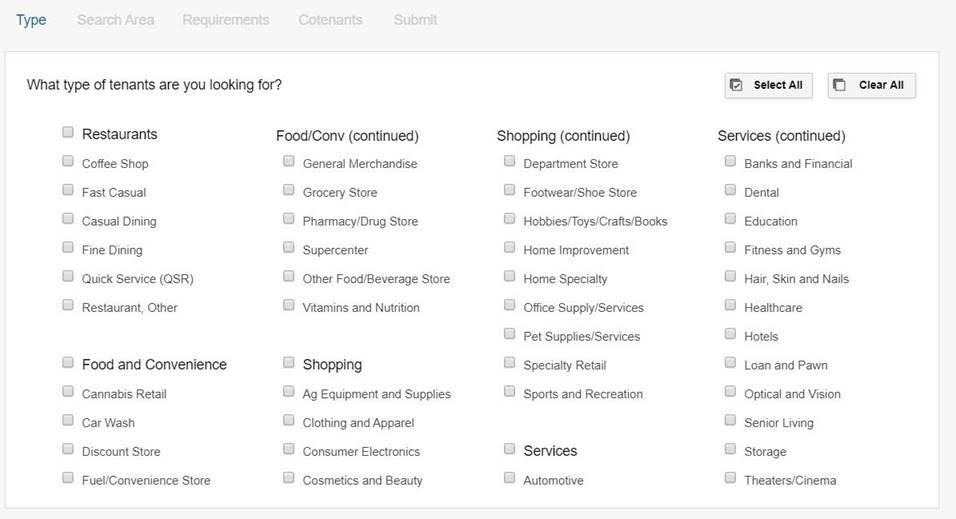Check the Food and Convenience category checkbox
The width and height of the screenshot is (956, 519).
click(68, 363)
